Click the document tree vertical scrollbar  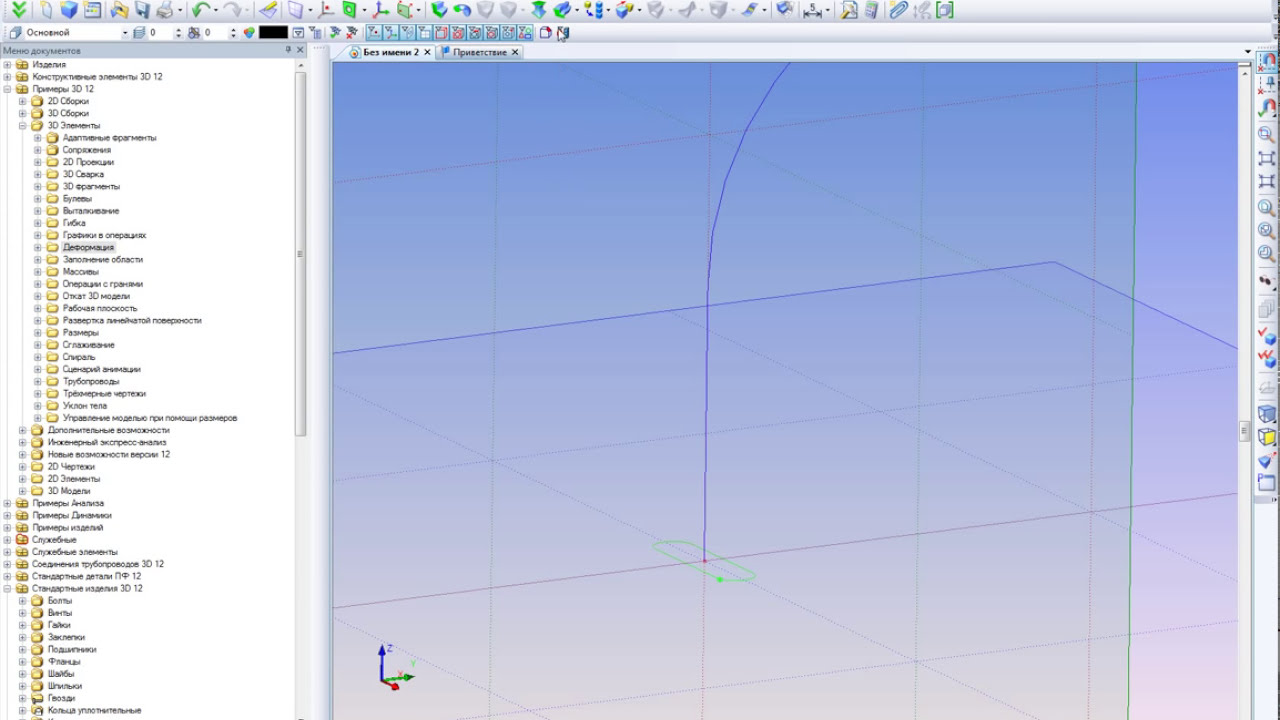300,253
